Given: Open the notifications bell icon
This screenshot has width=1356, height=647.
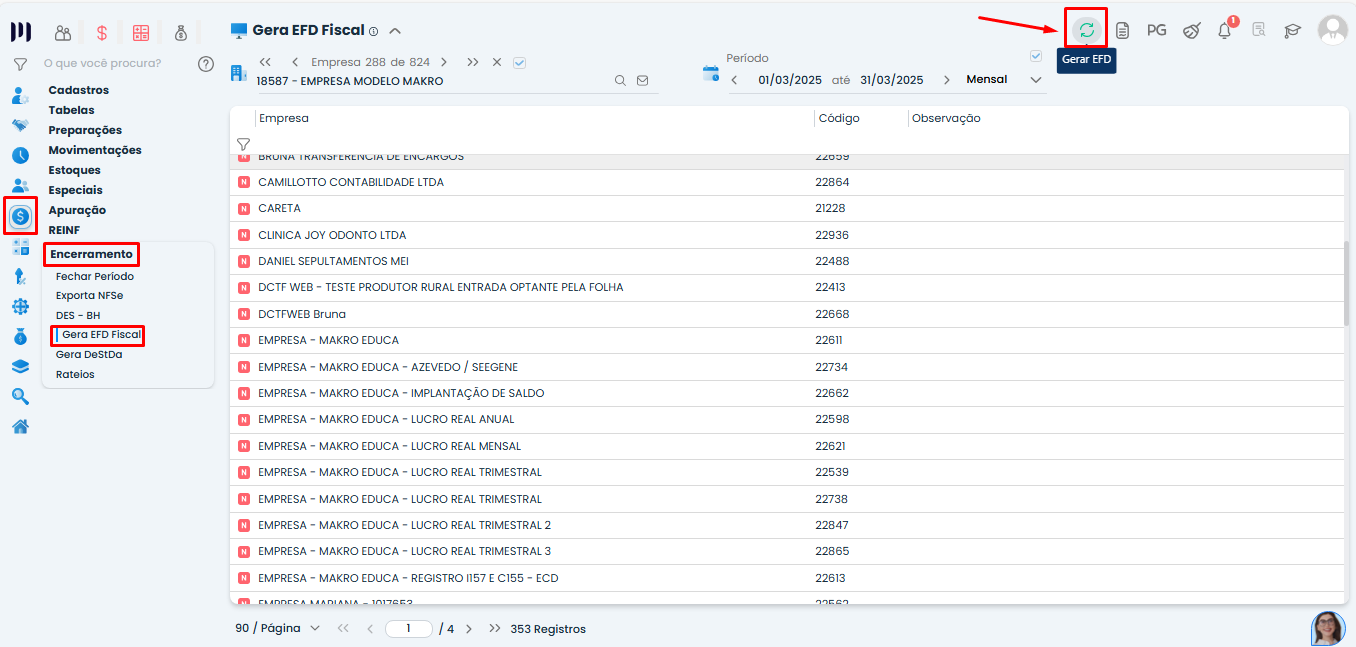Looking at the screenshot, I should click(1224, 31).
